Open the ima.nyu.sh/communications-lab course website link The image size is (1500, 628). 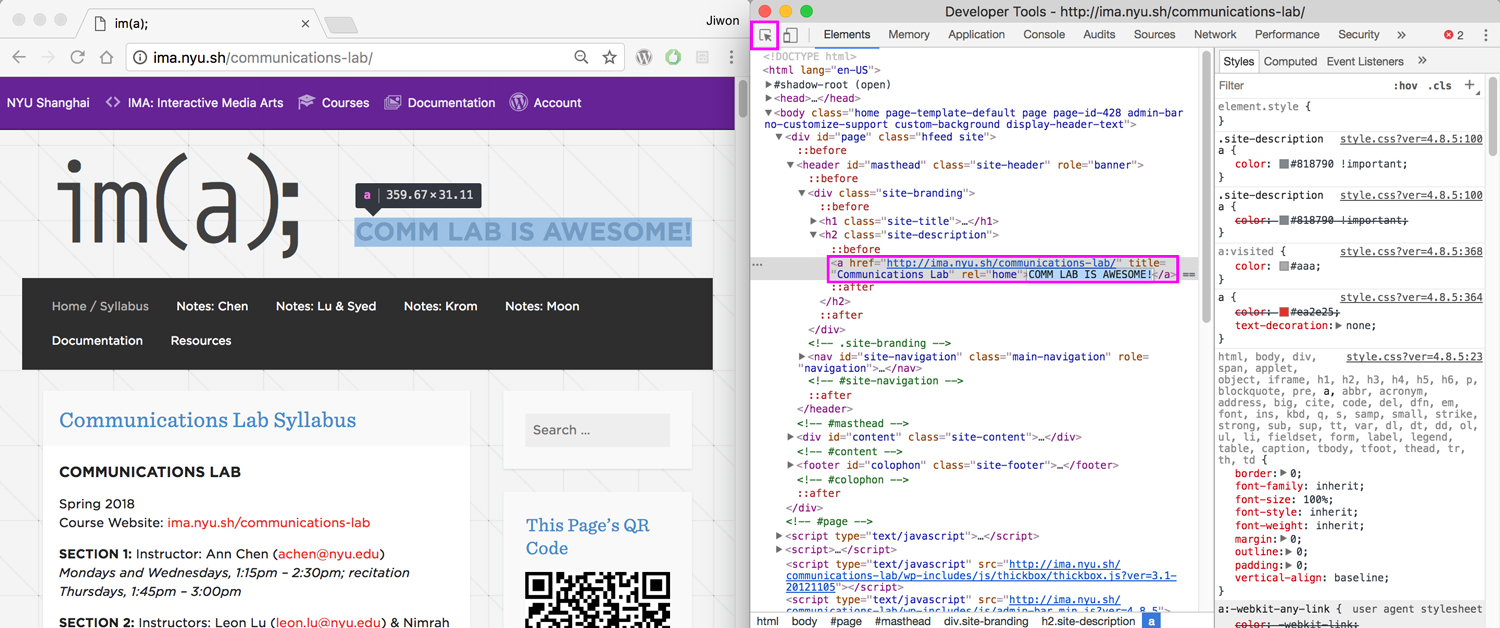[x=268, y=523]
